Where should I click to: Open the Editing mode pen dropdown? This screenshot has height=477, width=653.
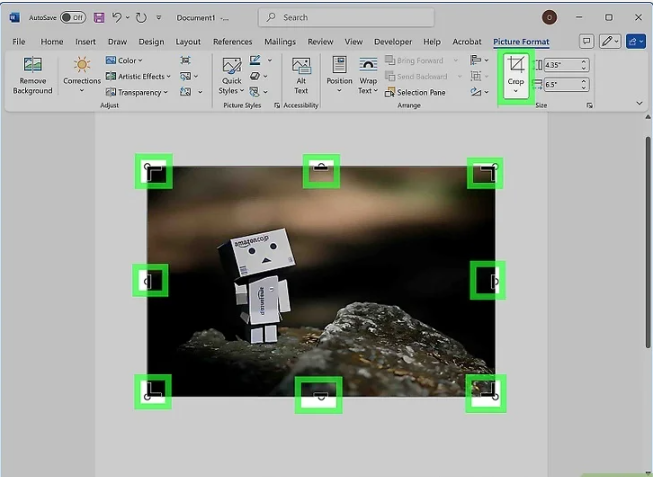(610, 41)
